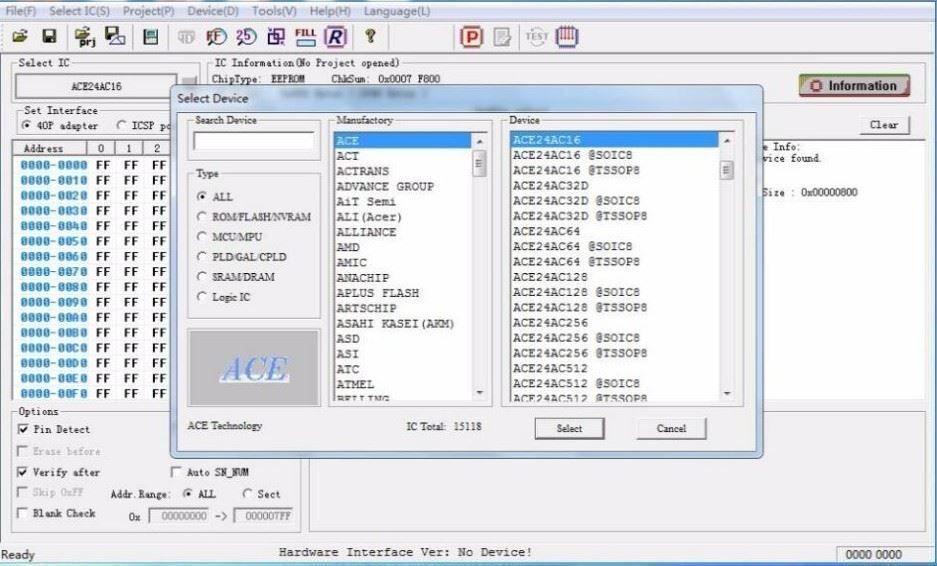Click the Select button in the dialog
Image resolution: width=937 pixels, height=566 pixels.
tap(569, 429)
